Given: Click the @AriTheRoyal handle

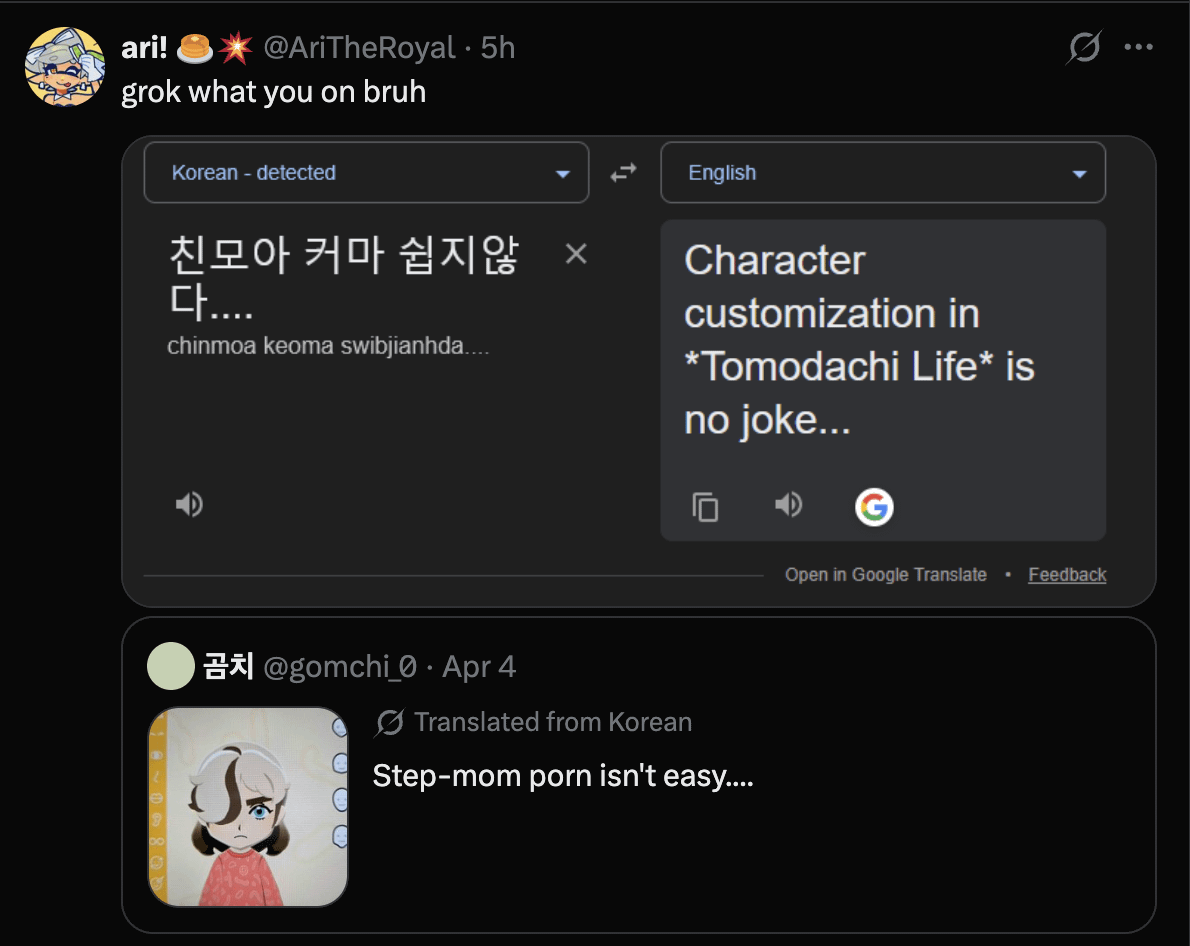Looking at the screenshot, I should pyautogui.click(x=359, y=47).
